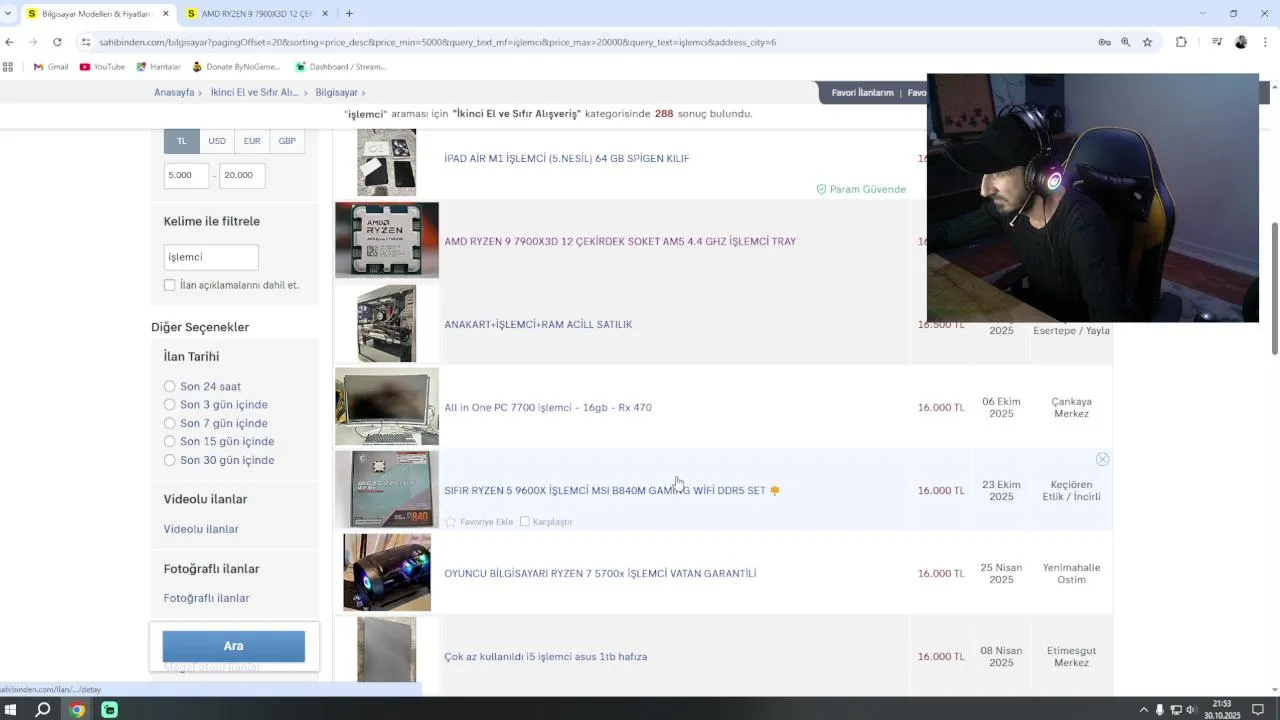
Task: Click the MSI B840 motherboard thumbnail
Action: pos(387,489)
